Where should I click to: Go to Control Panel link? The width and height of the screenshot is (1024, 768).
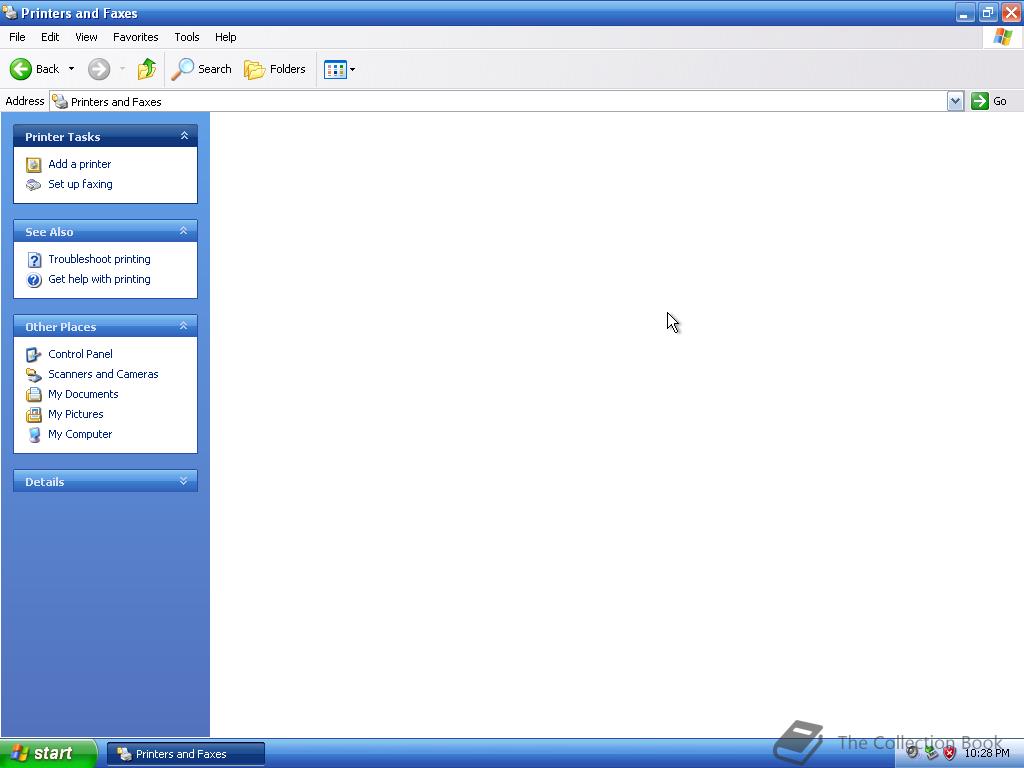pos(80,354)
